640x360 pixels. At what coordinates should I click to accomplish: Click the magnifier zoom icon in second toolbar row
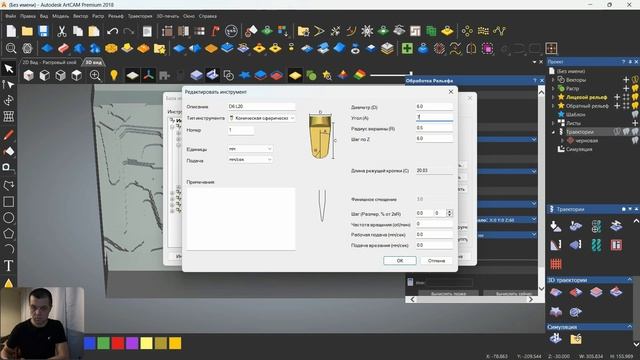11,49
